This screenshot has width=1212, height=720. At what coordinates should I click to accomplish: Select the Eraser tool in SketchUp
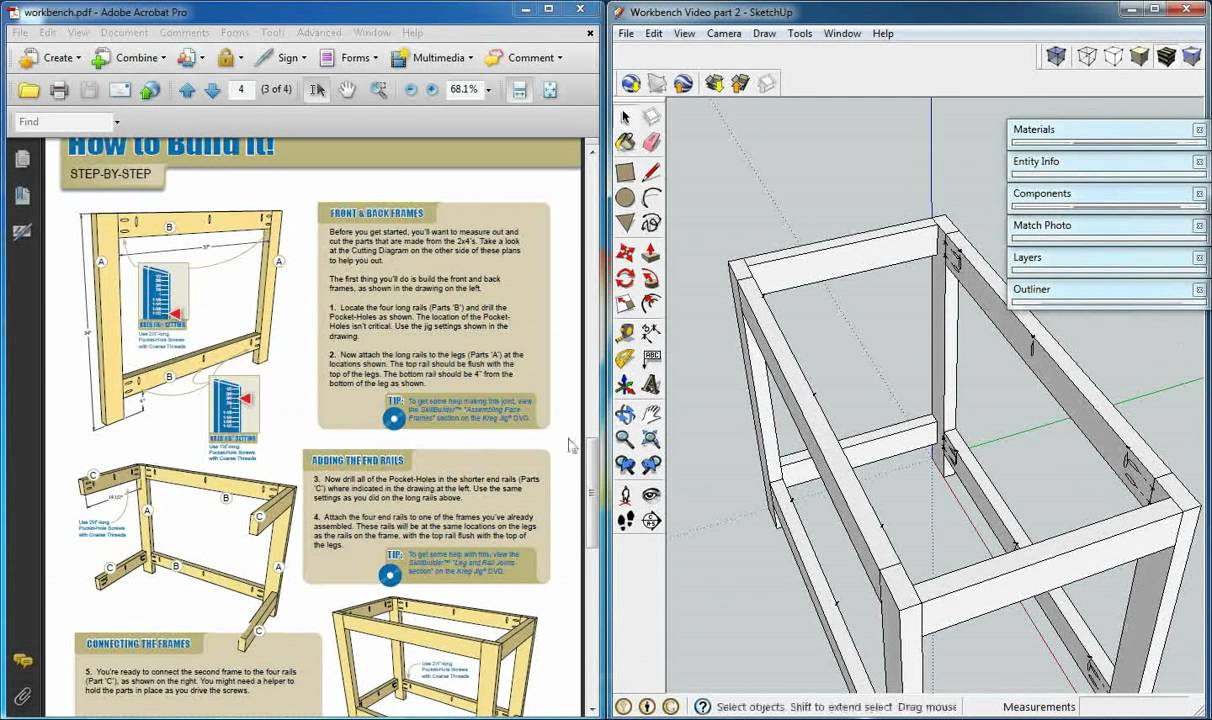coord(651,143)
